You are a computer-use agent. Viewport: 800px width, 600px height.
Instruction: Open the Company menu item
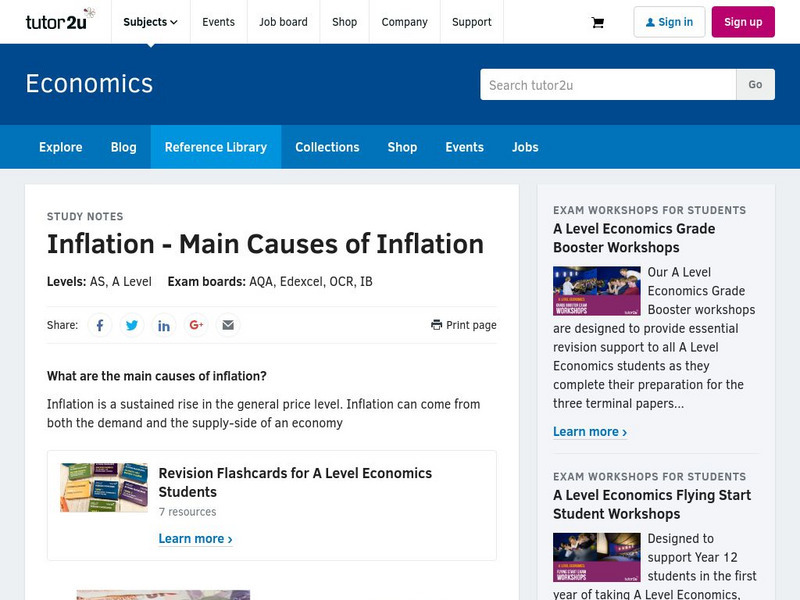click(x=405, y=22)
